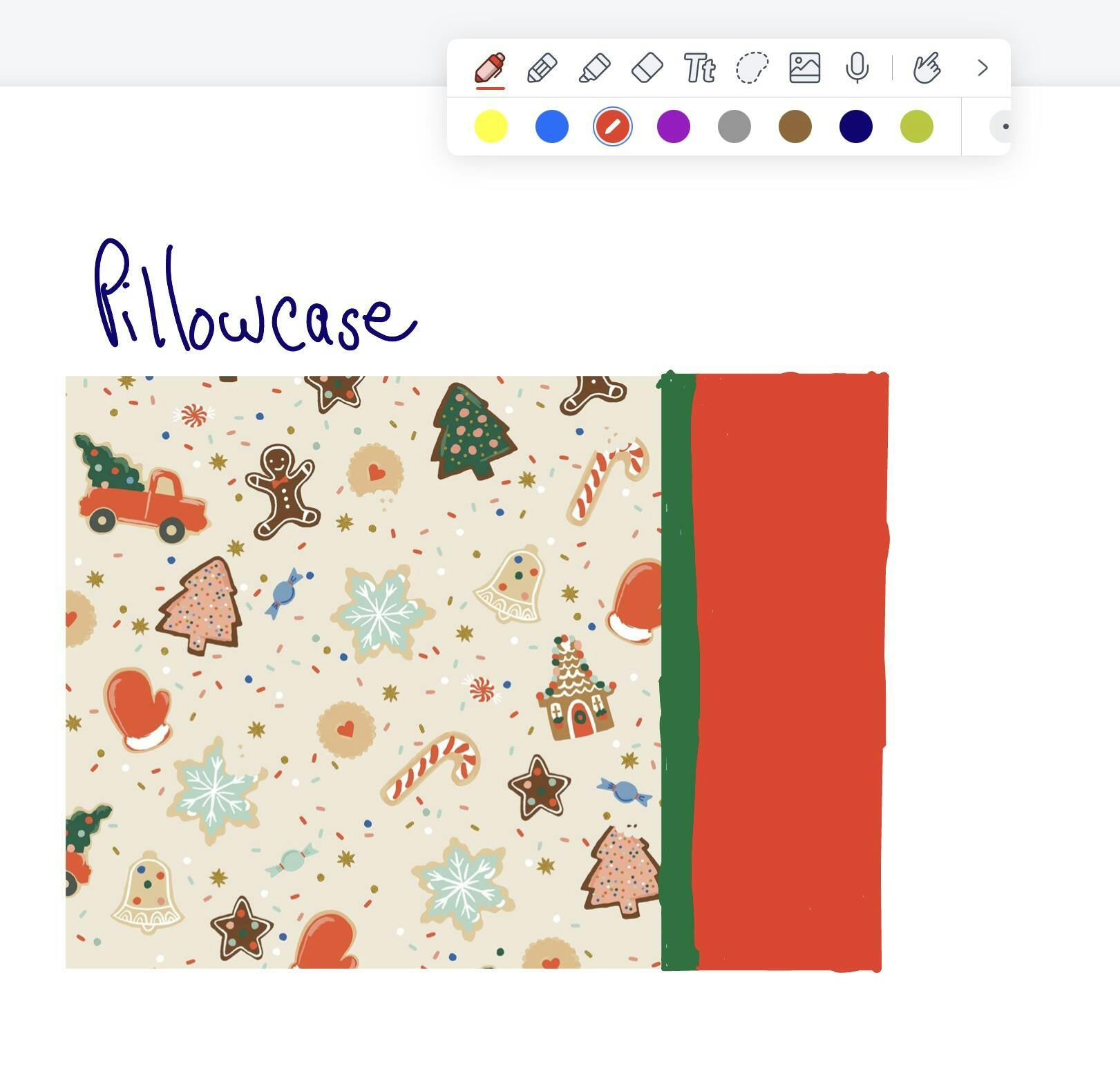This screenshot has width=1120, height=1078.
Task: Select the active red color swatch
Action: (x=613, y=126)
